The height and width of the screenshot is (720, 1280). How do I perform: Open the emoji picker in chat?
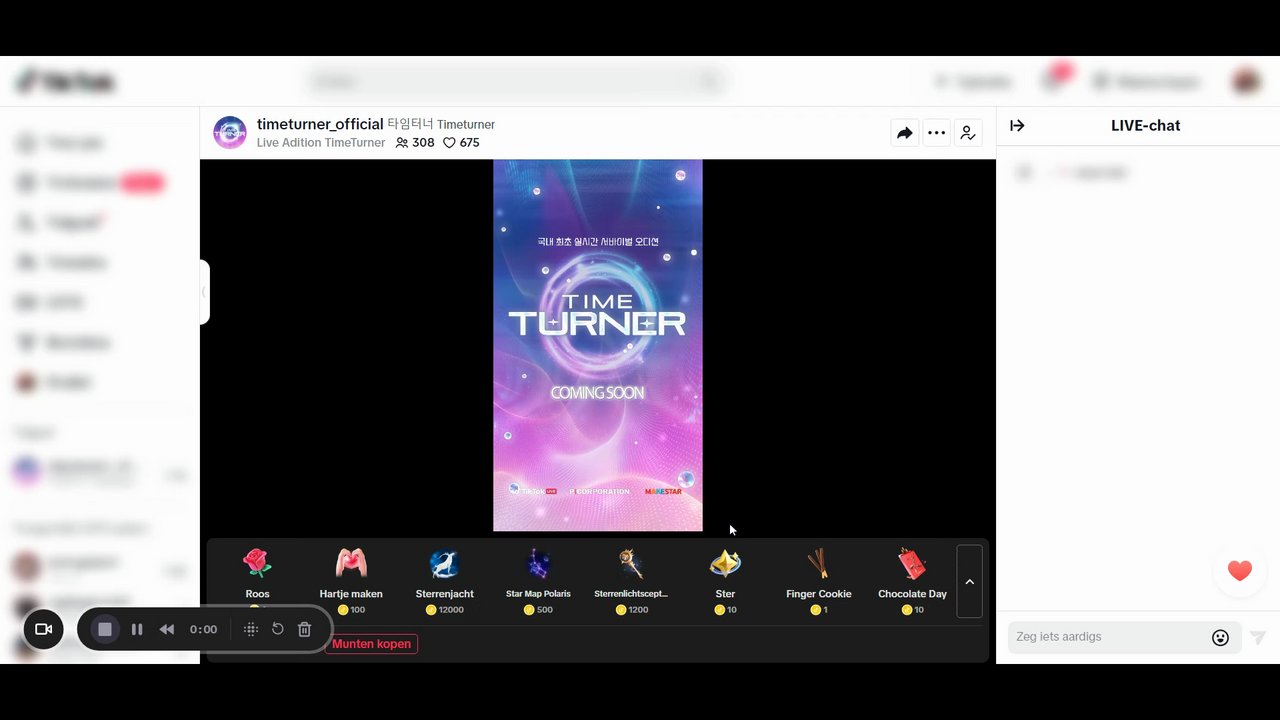point(1220,638)
